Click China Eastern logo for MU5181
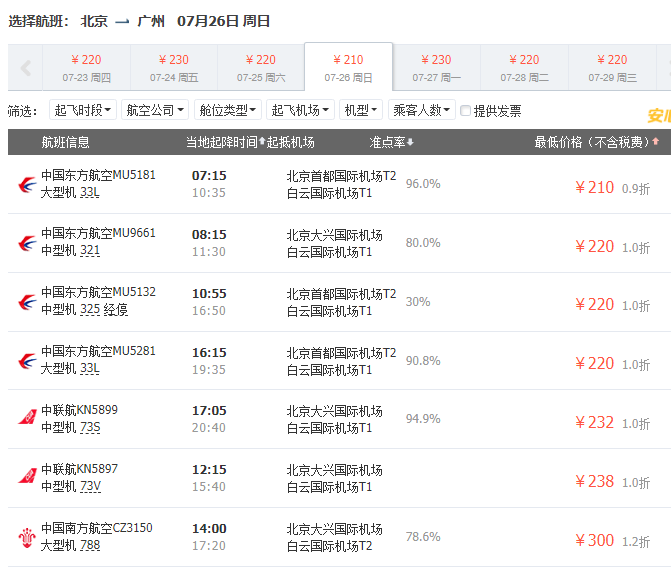671x569 pixels. (x=27, y=184)
